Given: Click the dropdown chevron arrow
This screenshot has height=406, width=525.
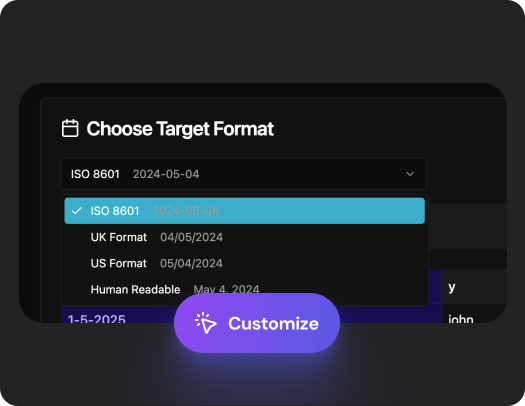Looking at the screenshot, I should [410, 174].
